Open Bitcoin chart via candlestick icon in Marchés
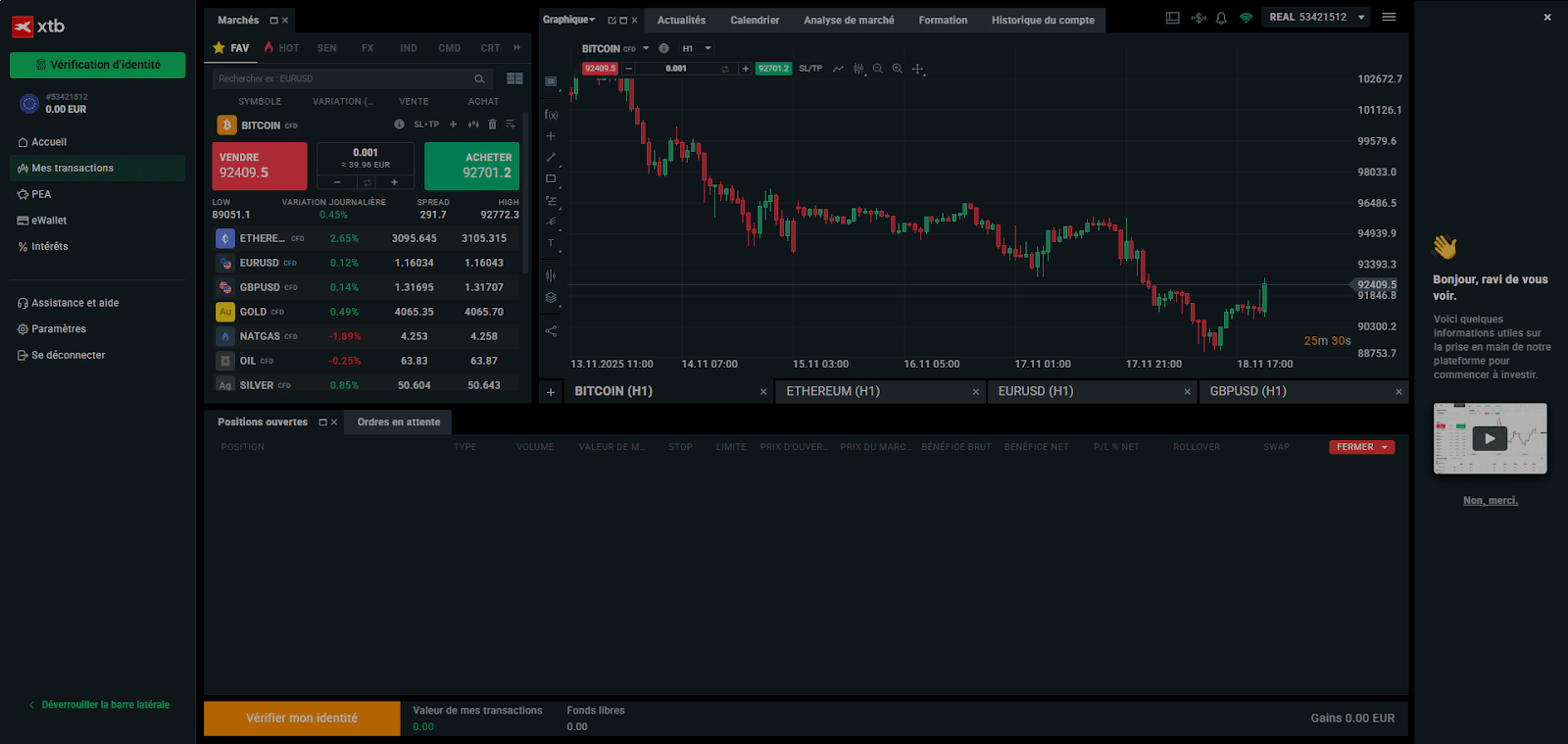Image resolution: width=1568 pixels, height=744 pixels. pyautogui.click(x=473, y=124)
